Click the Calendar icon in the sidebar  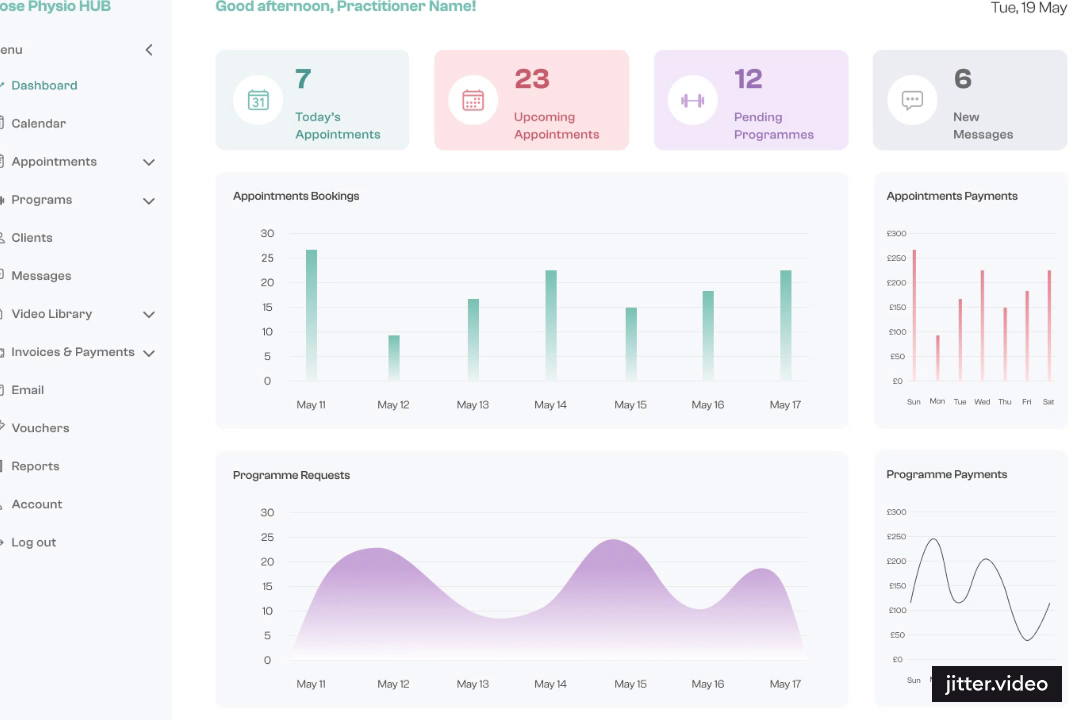click(5, 123)
